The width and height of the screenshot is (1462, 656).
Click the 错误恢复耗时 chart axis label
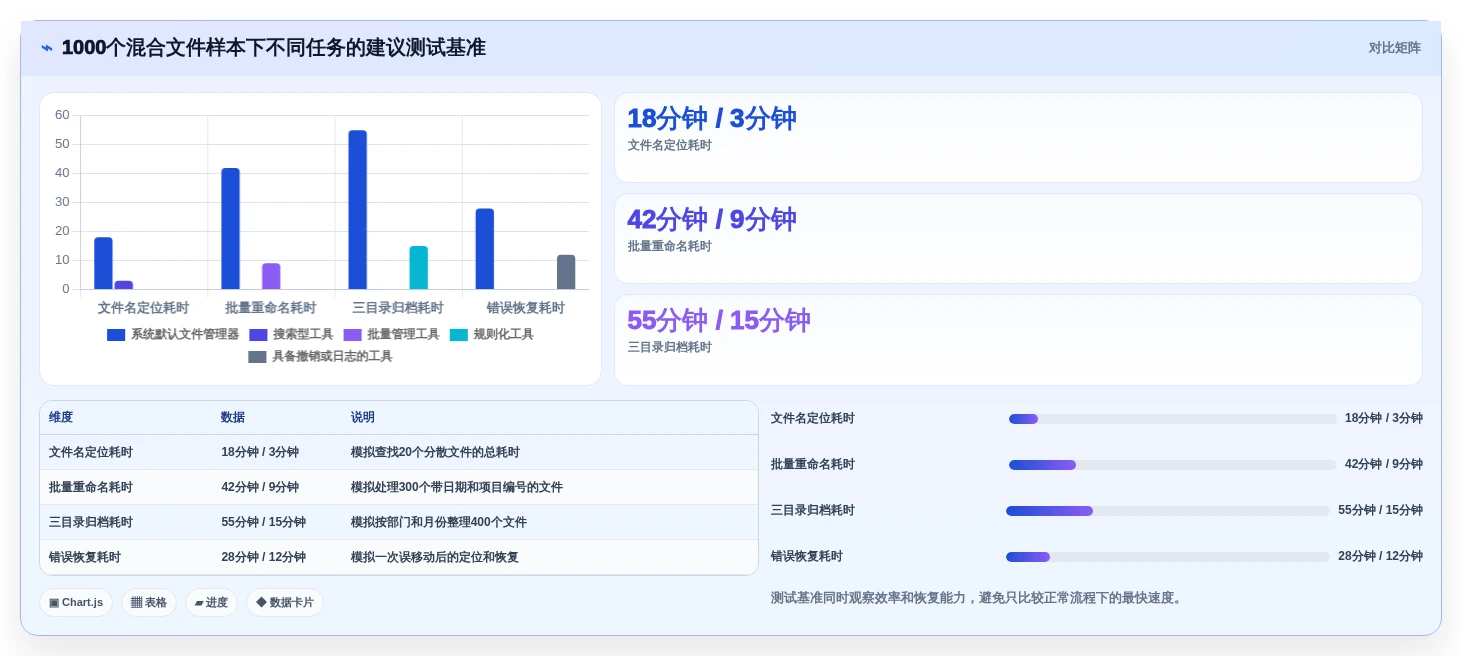[525, 308]
